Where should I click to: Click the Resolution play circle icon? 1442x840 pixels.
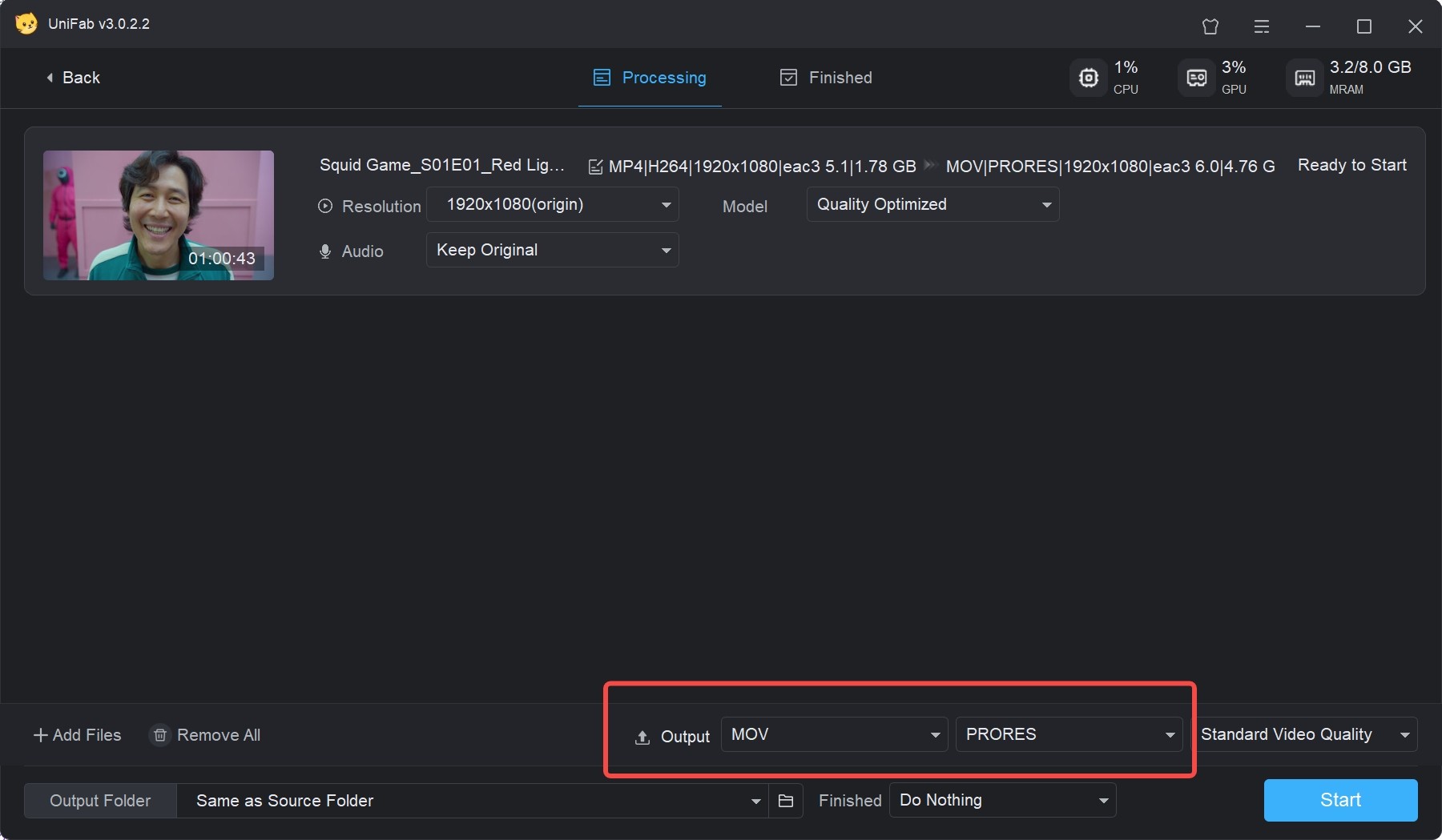point(325,206)
